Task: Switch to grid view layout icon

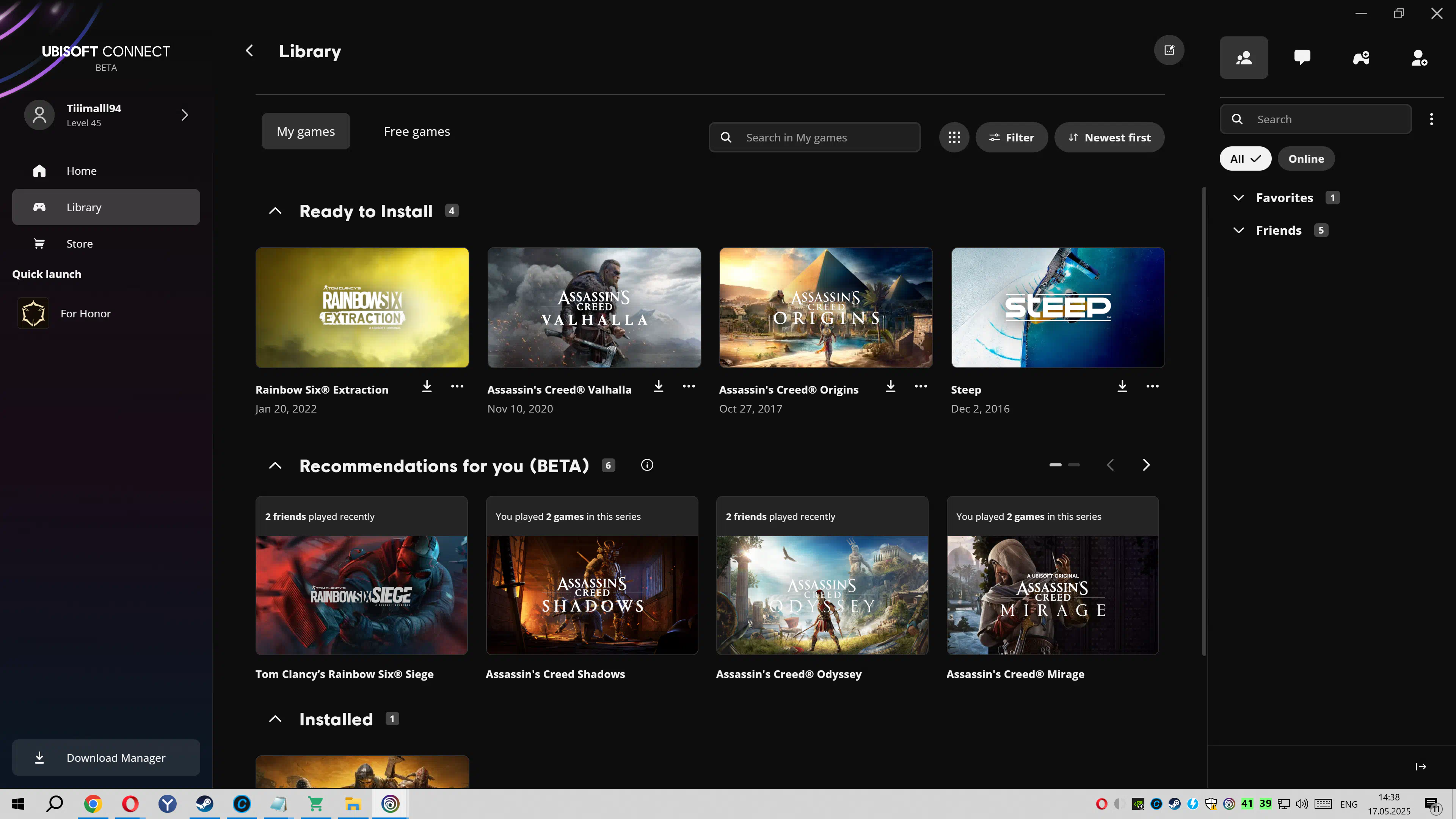Action: tap(954, 137)
